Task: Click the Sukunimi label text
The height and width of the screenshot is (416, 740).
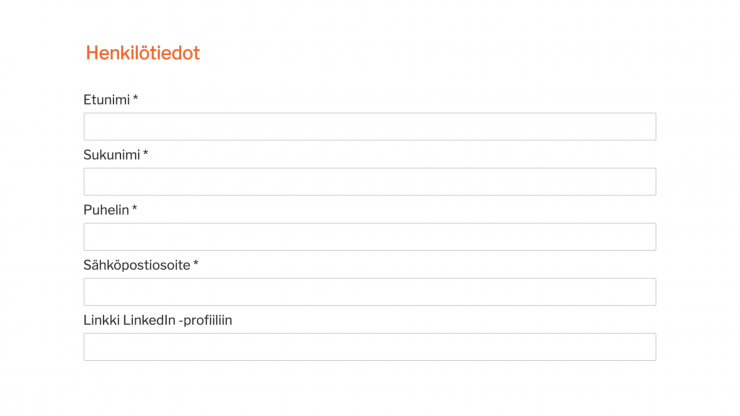Action: (112, 155)
